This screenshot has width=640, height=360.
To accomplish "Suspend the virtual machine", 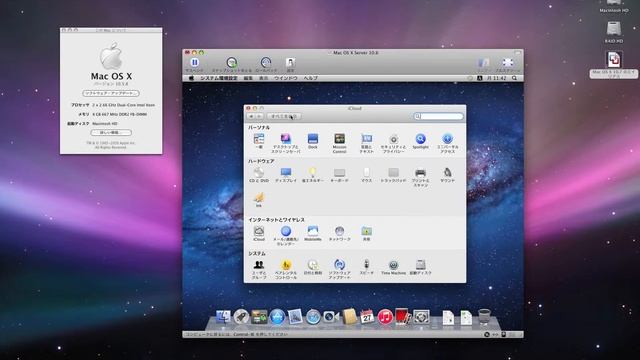I will pyautogui.click(x=194, y=64).
